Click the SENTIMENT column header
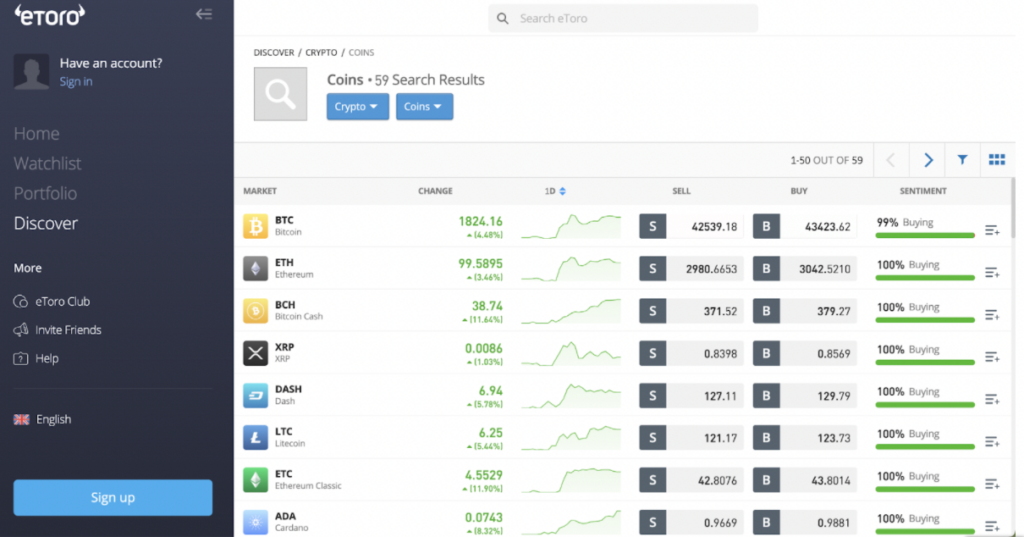 923,191
